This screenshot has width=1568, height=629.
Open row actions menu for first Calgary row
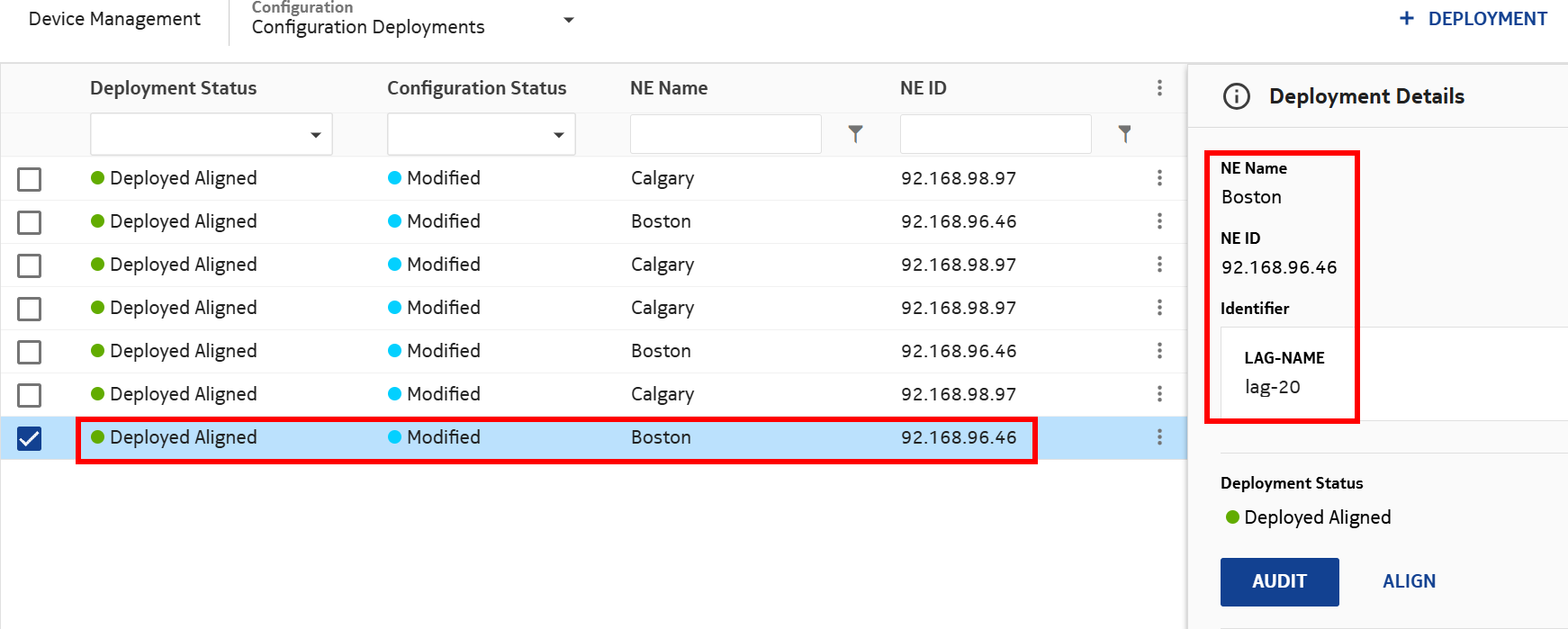click(x=1159, y=178)
